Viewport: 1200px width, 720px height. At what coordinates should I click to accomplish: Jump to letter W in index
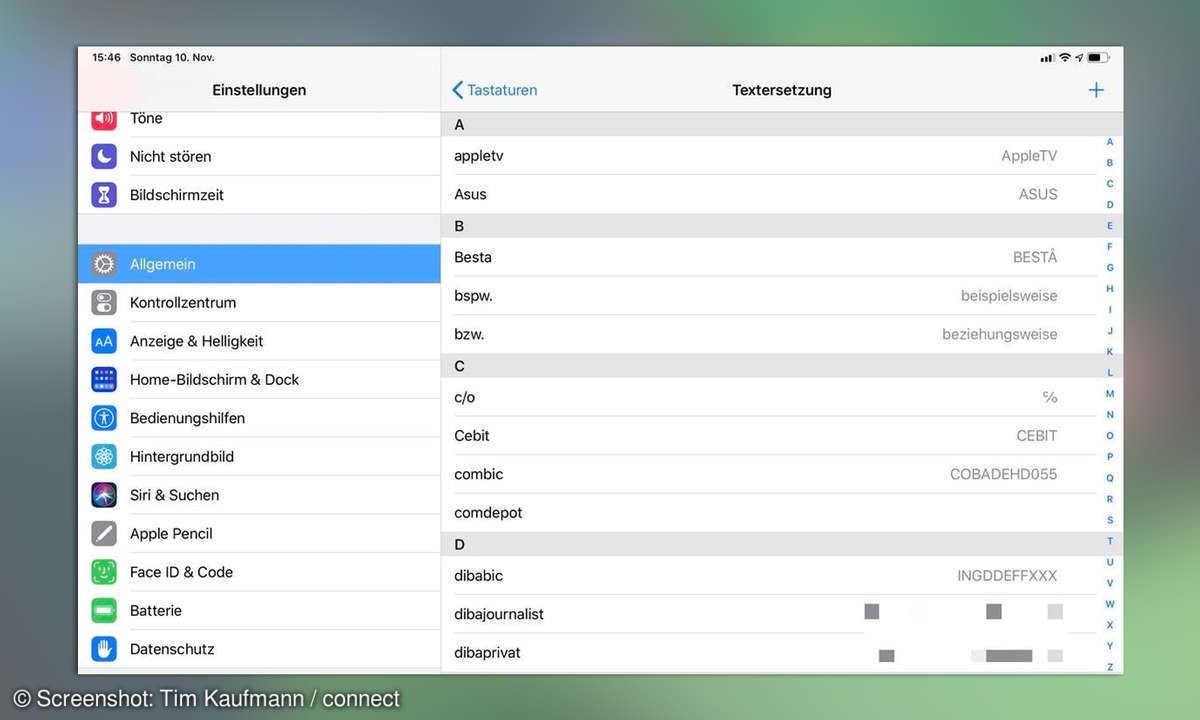coord(1110,604)
